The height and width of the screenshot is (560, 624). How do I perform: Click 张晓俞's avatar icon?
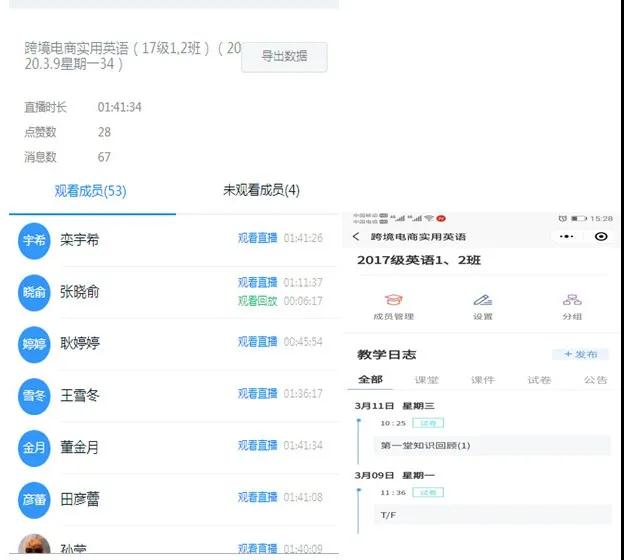[x=35, y=292]
